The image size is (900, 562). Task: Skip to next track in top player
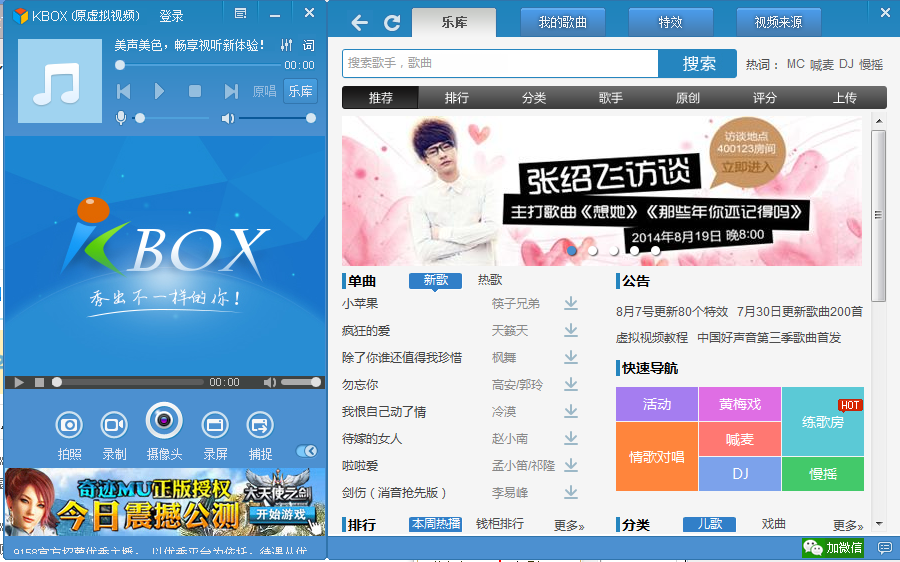click(231, 91)
